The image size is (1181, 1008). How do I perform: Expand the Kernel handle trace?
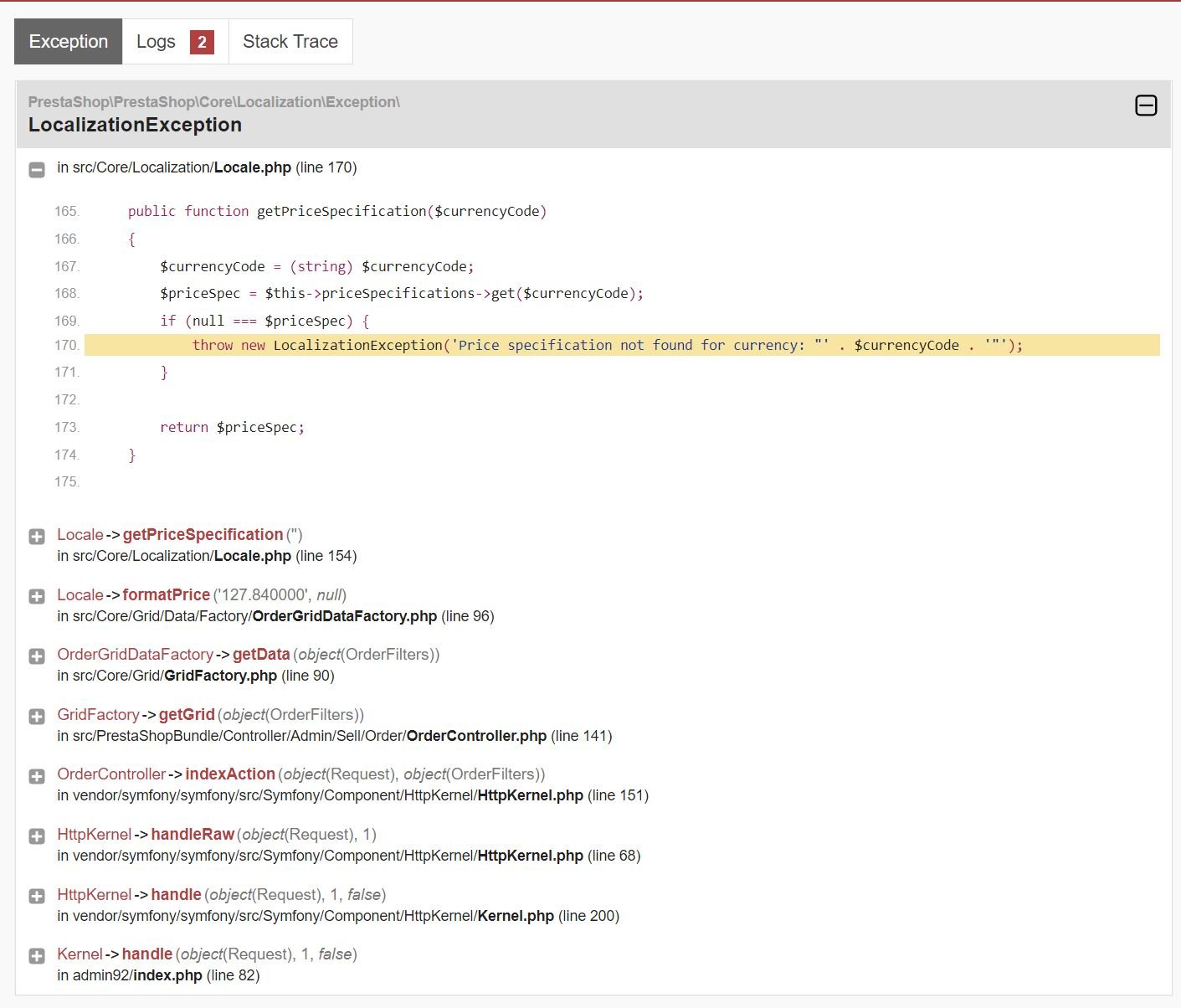click(x=37, y=956)
